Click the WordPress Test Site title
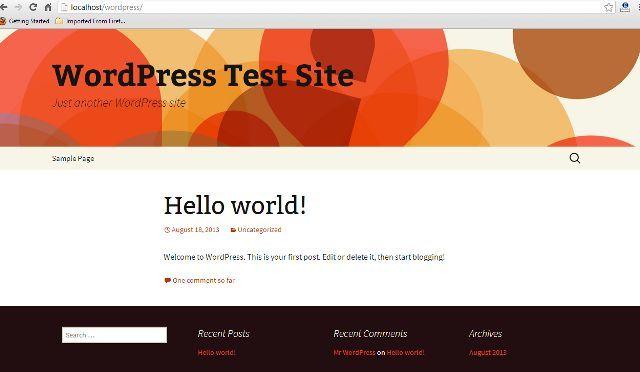Viewport: 640px width, 372px height. [203, 75]
